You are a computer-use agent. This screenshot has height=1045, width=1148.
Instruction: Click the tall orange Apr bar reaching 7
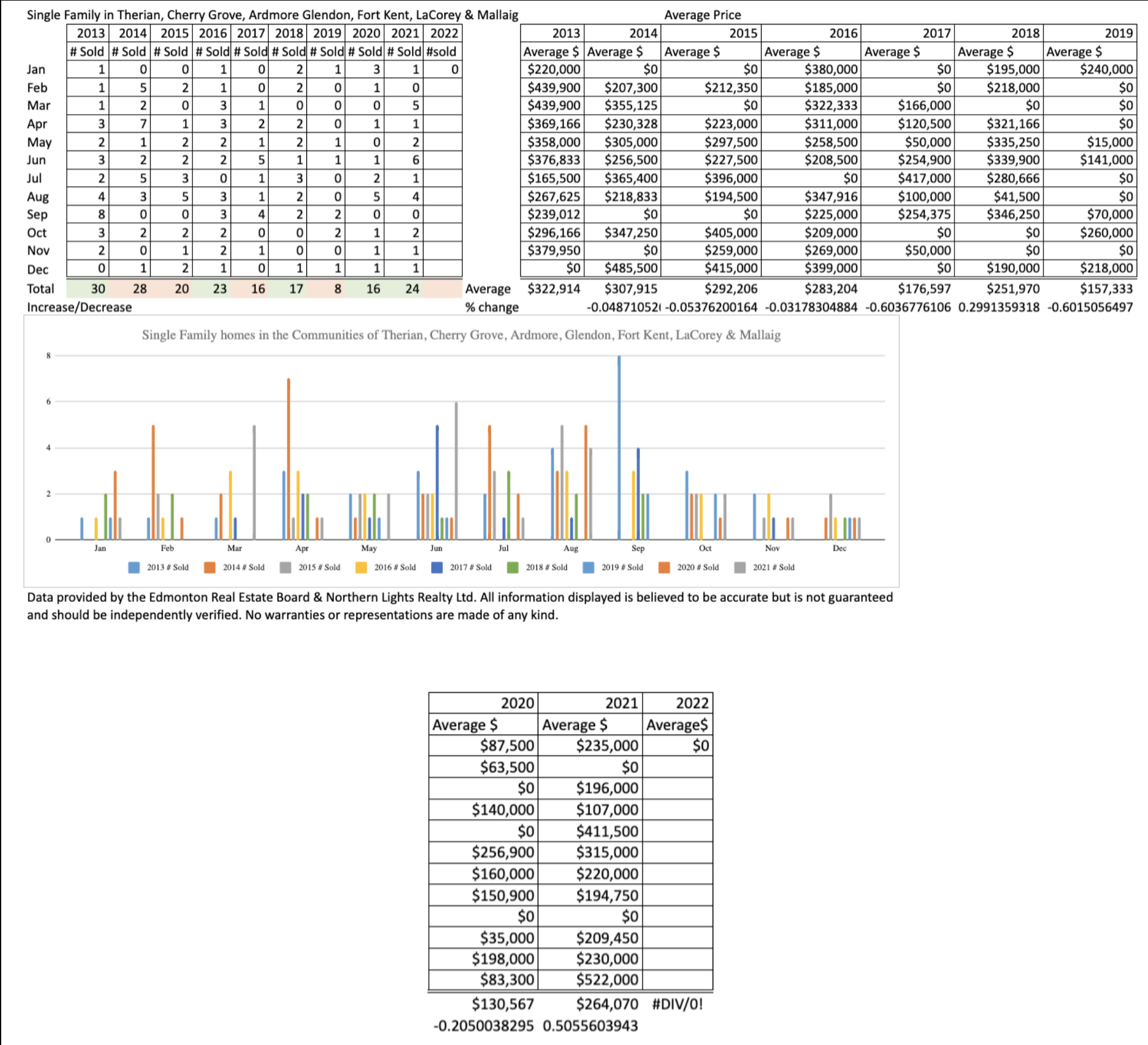pyautogui.click(x=288, y=459)
